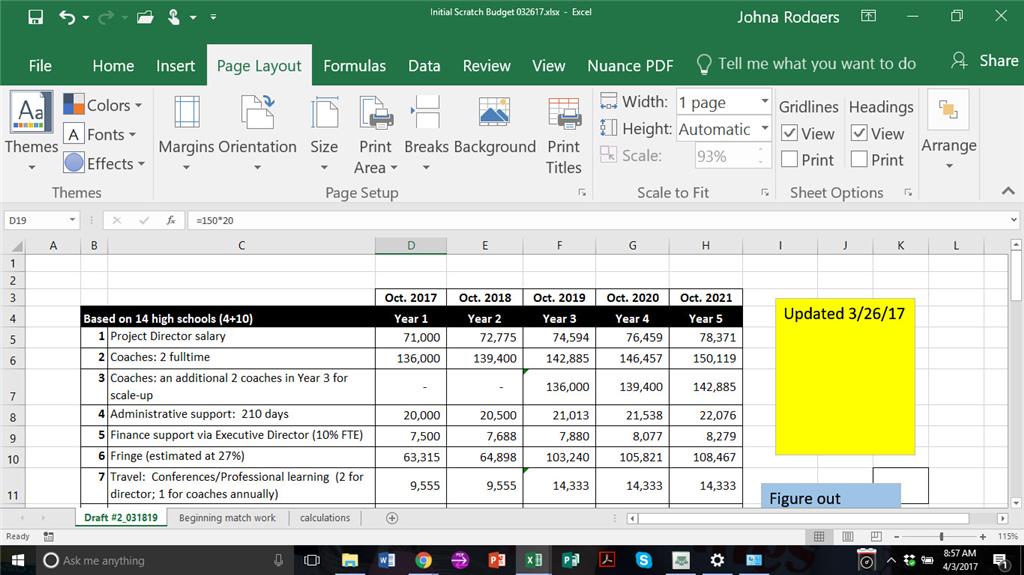Uncheck Headings View checkbox

[x=859, y=133]
